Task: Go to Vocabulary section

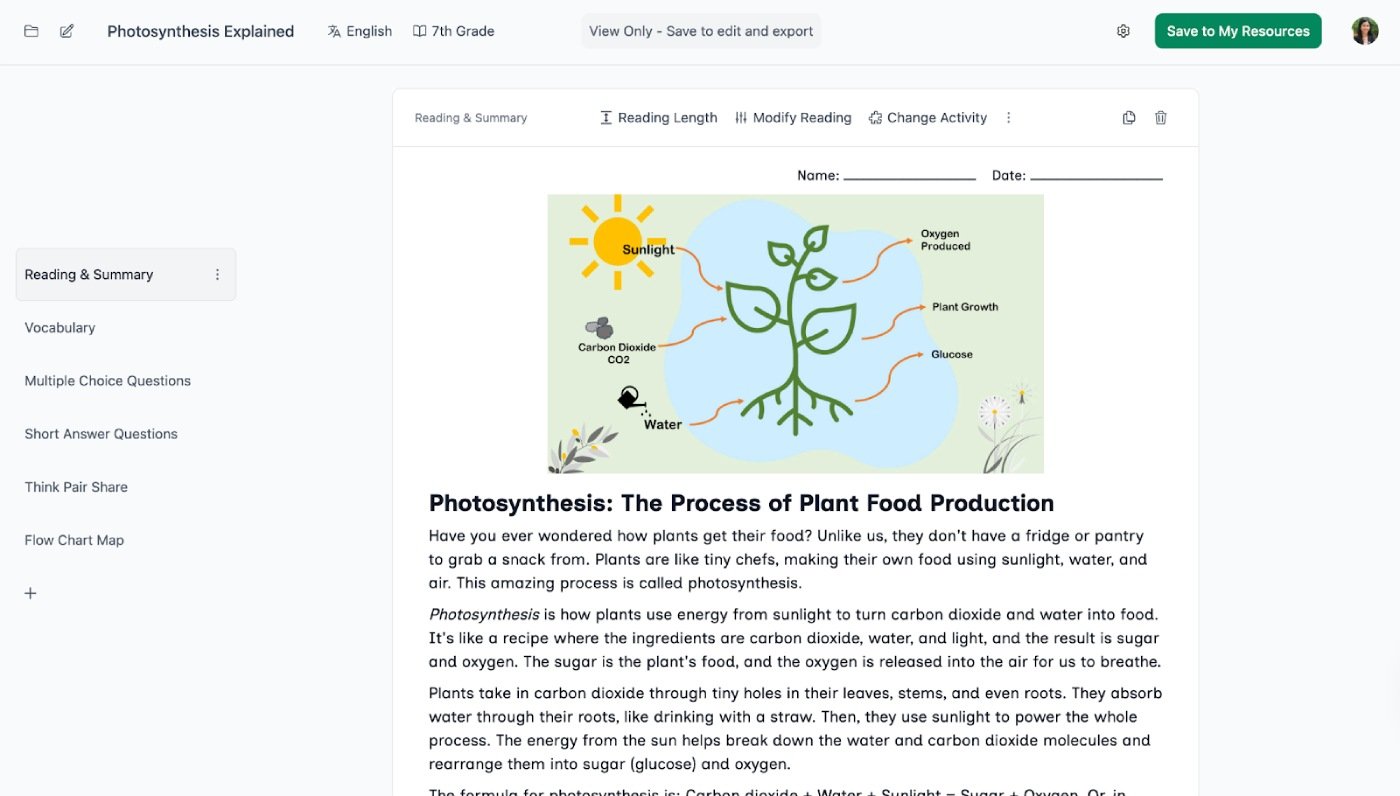Action: [x=60, y=328]
